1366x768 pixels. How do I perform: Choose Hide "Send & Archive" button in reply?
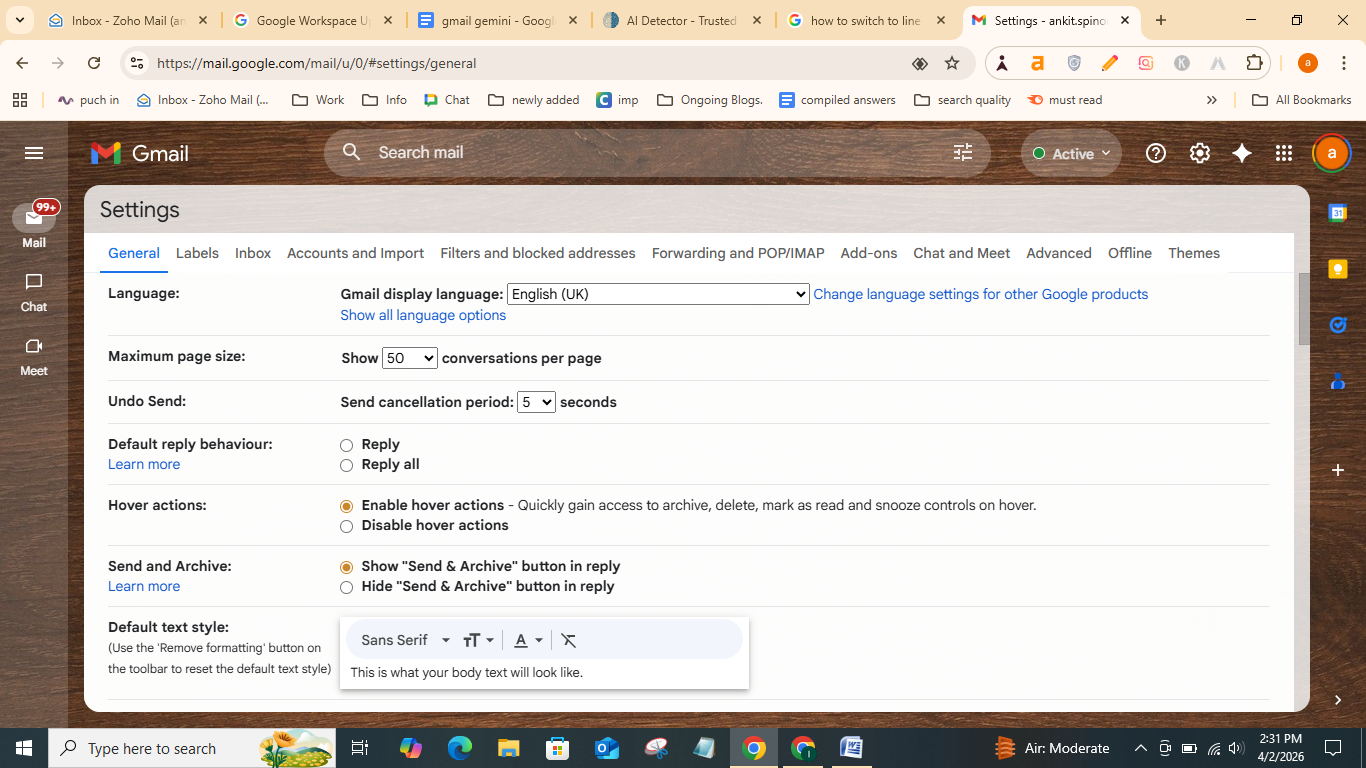tap(346, 587)
